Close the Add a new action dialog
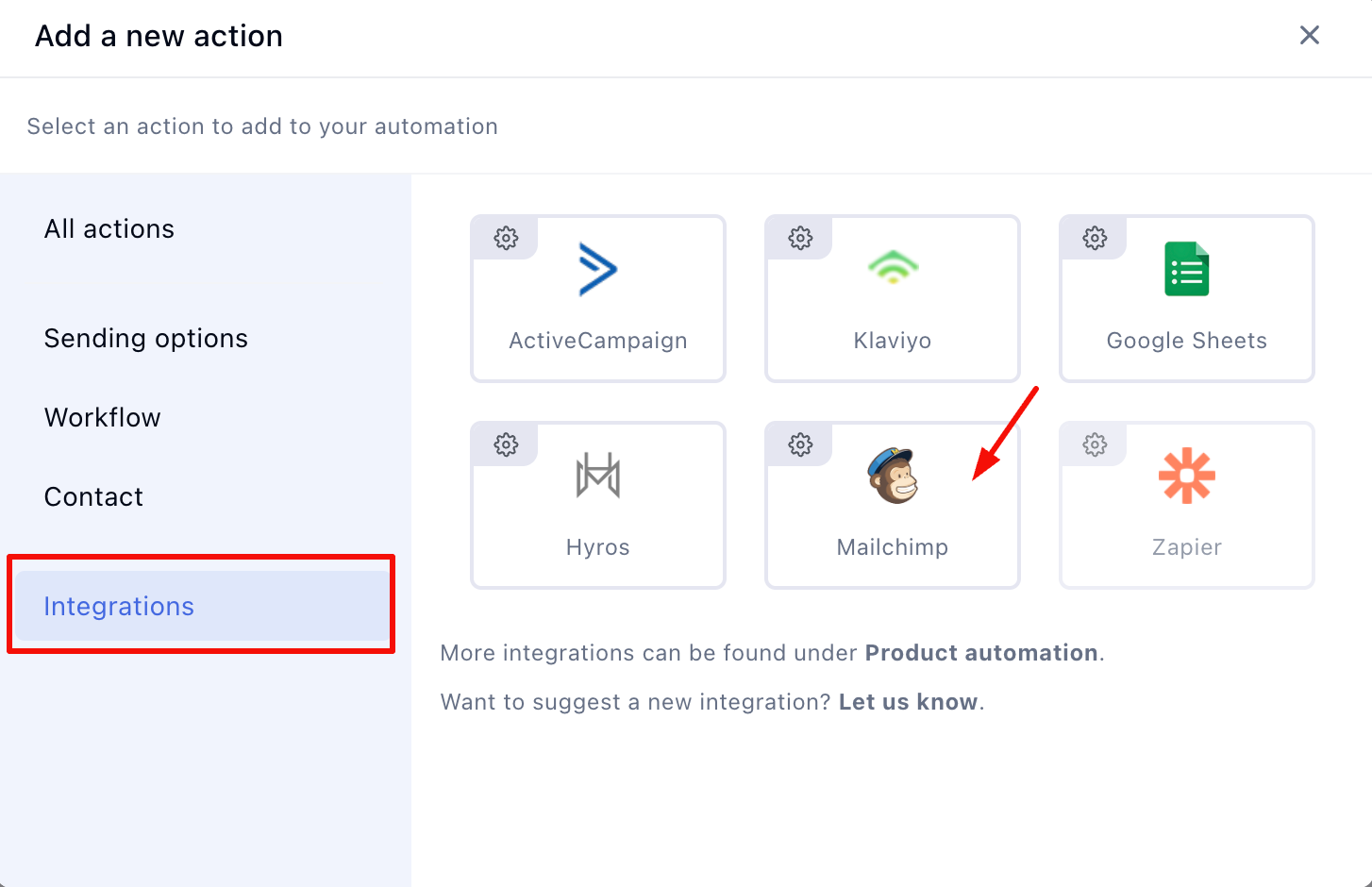The width and height of the screenshot is (1372, 887). point(1309,36)
